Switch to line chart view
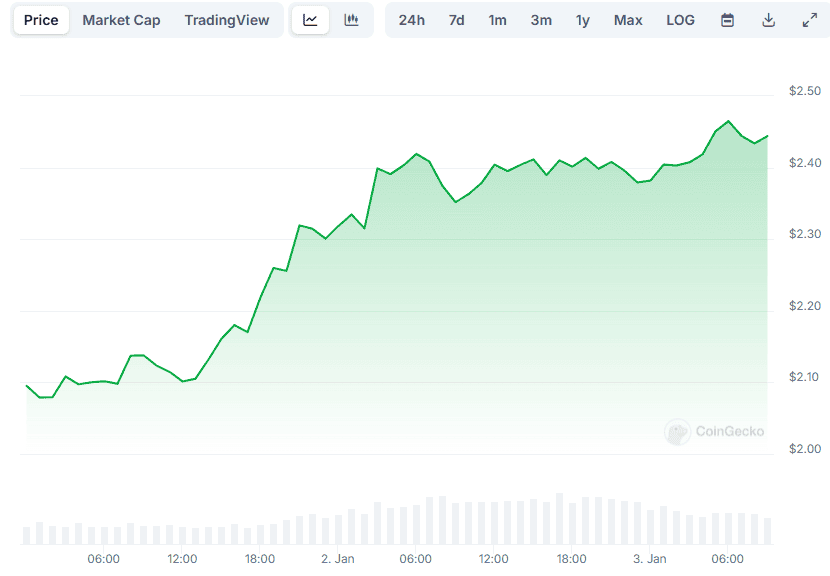The image size is (830, 576). click(x=310, y=20)
